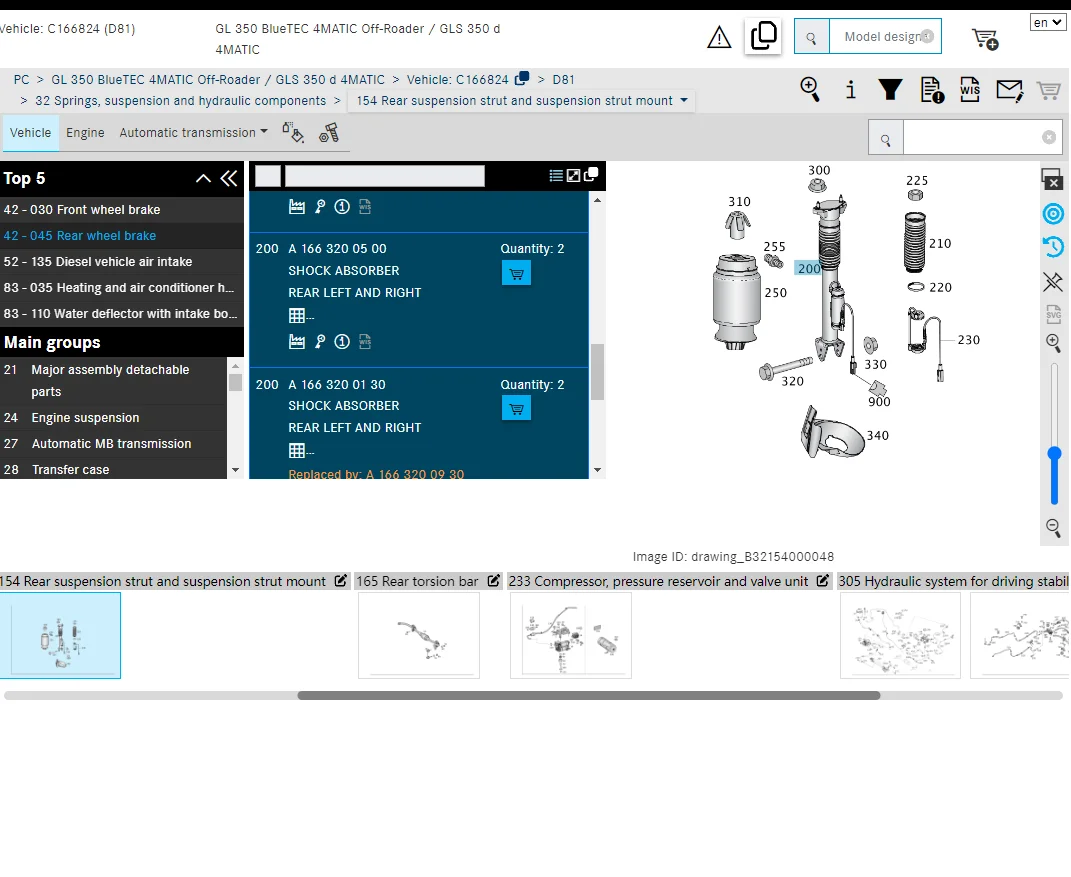Image resolution: width=1071 pixels, height=877 pixels.
Task: Open the info 'i' icon in toolbar
Action: [x=850, y=89]
